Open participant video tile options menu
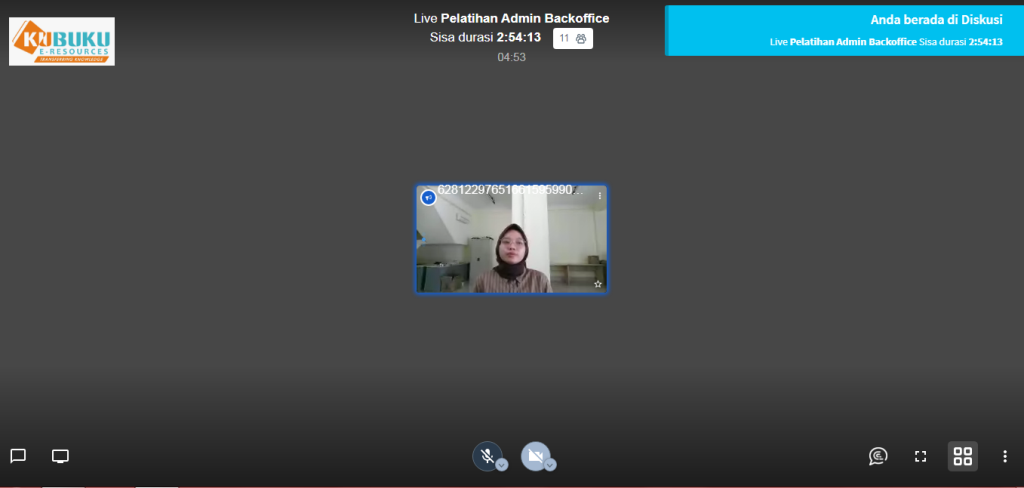The image size is (1024, 488). (600, 196)
